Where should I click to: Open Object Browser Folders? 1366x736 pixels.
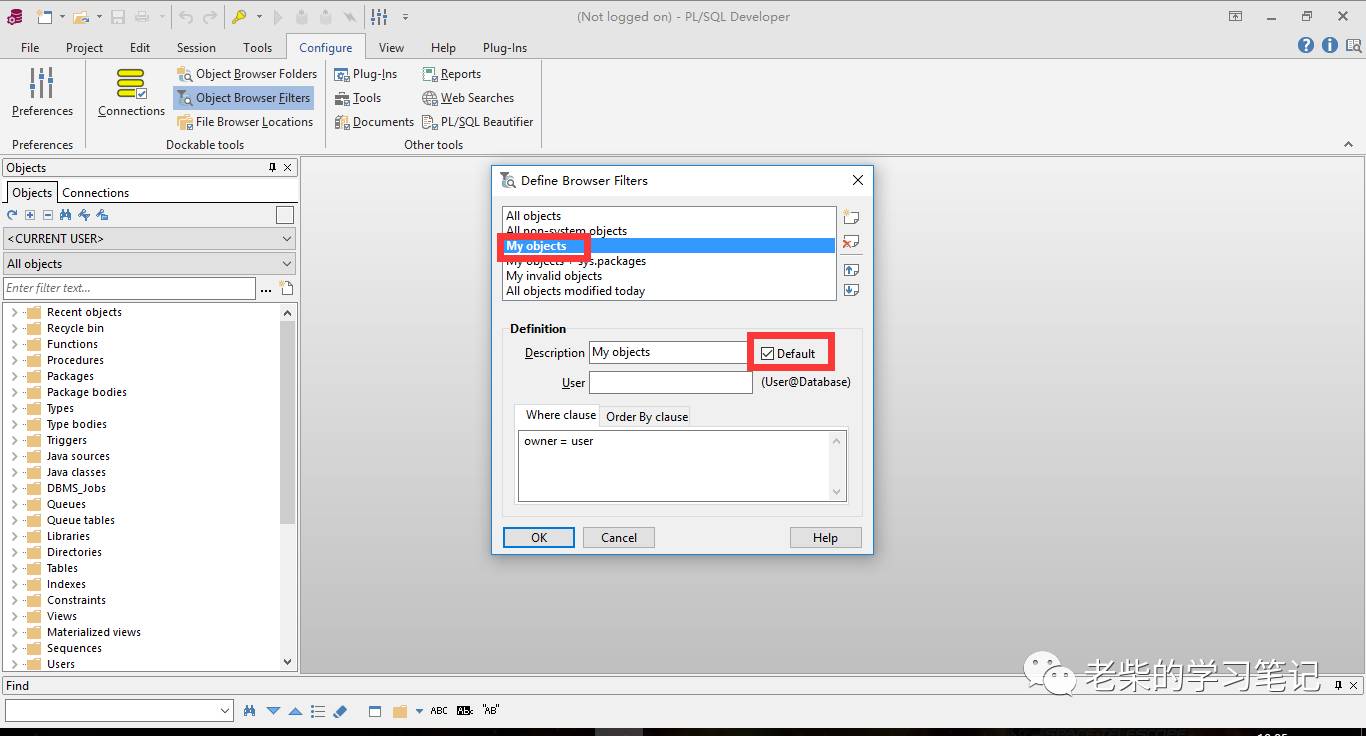click(x=247, y=74)
